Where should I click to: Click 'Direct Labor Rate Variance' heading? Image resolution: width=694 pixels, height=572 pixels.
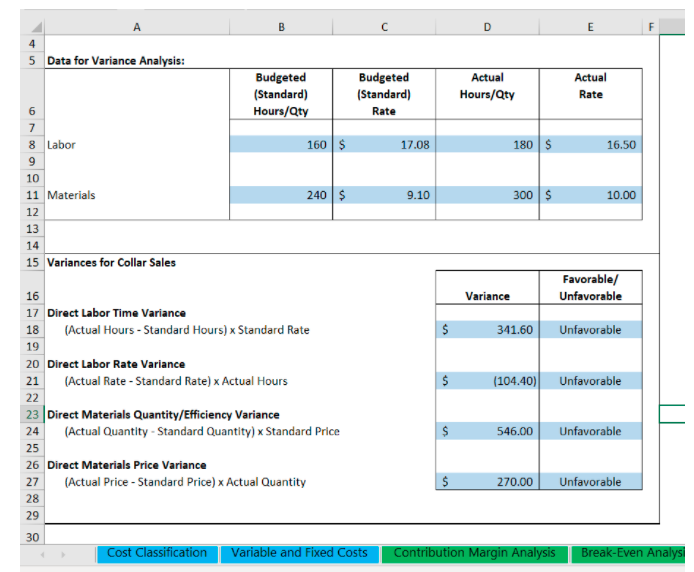(116, 364)
